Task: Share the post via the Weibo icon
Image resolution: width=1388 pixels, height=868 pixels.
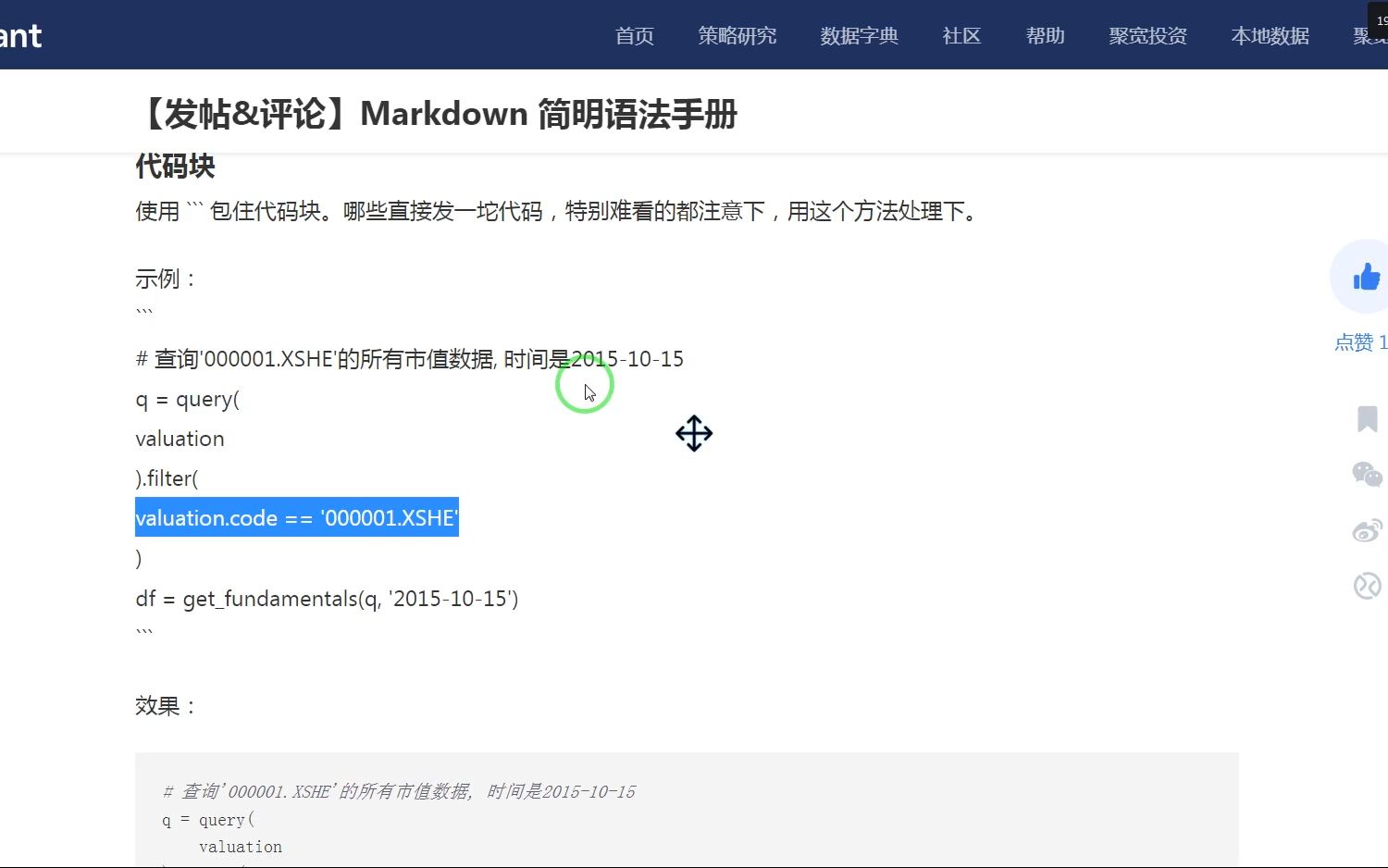Action: 1367,530
